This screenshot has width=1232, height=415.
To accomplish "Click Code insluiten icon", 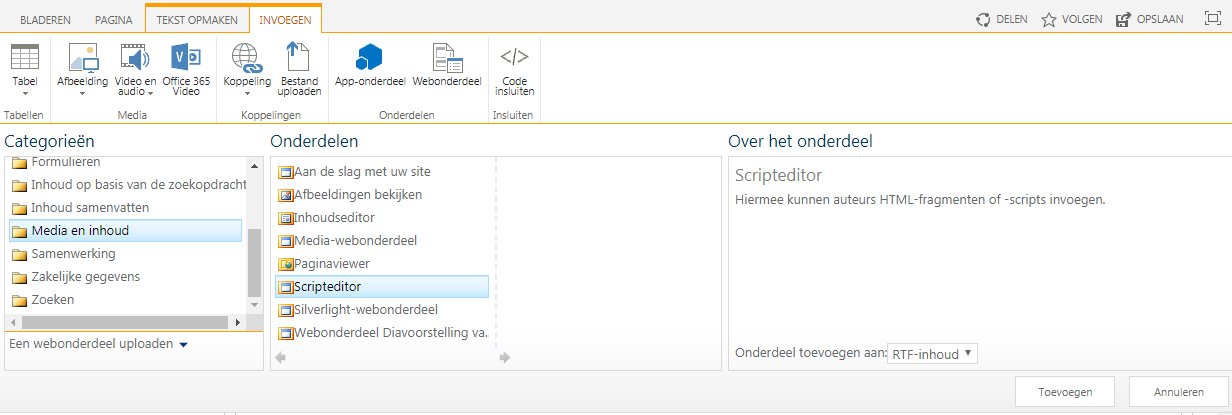I will 514,57.
